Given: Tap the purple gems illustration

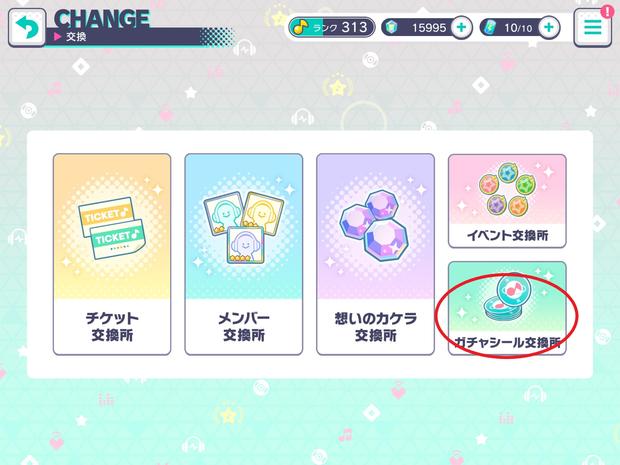Looking at the screenshot, I should [375, 225].
